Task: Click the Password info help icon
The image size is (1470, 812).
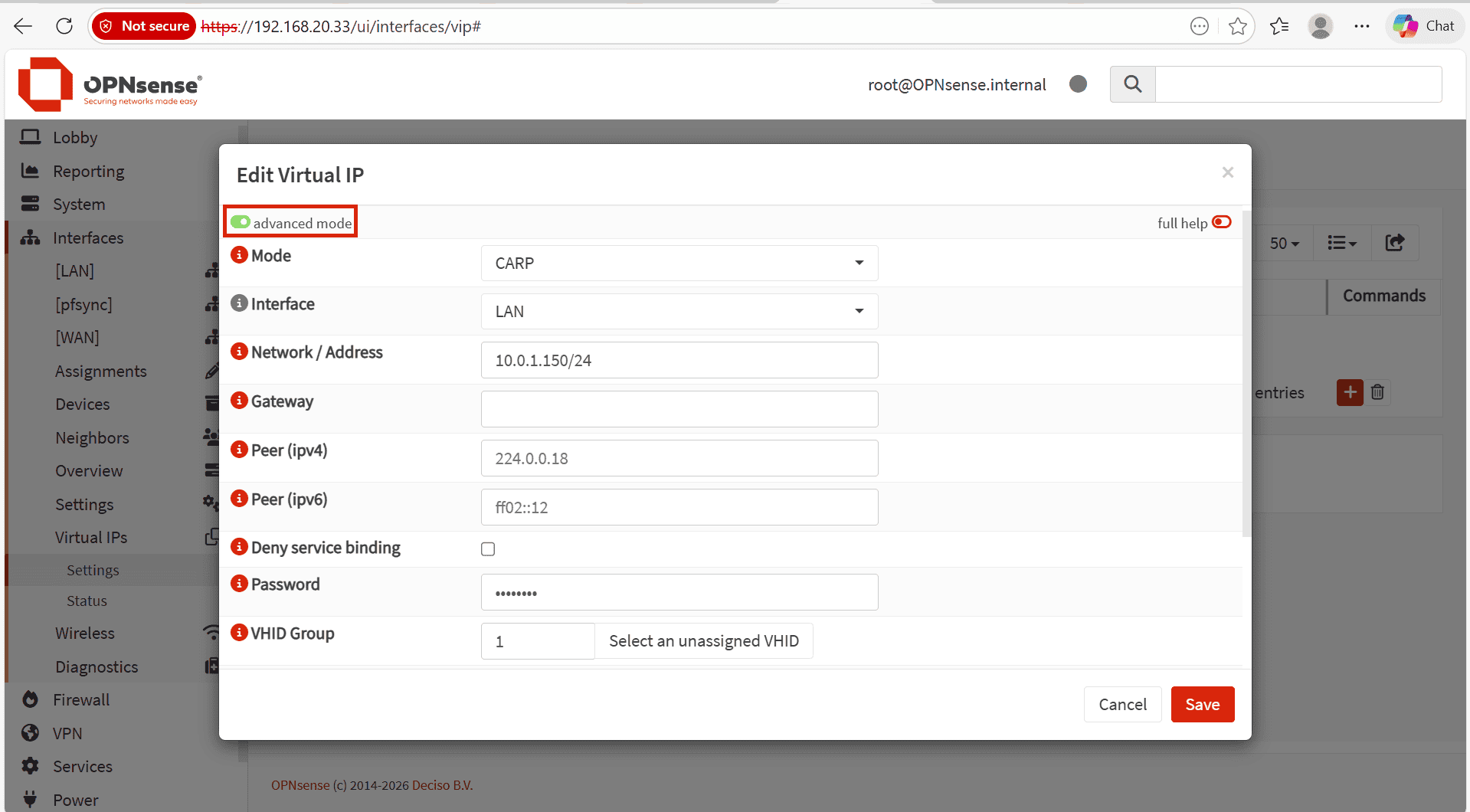Action: [x=239, y=584]
